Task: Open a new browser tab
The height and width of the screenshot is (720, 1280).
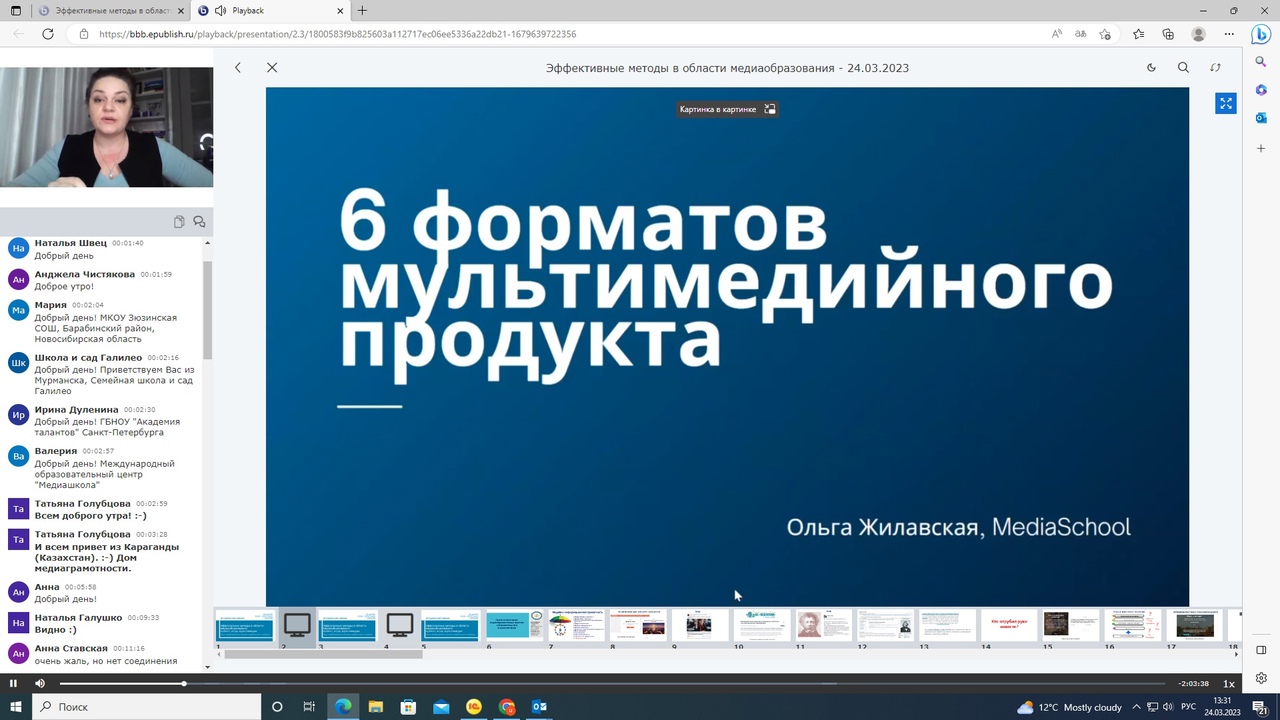Action: [362, 11]
